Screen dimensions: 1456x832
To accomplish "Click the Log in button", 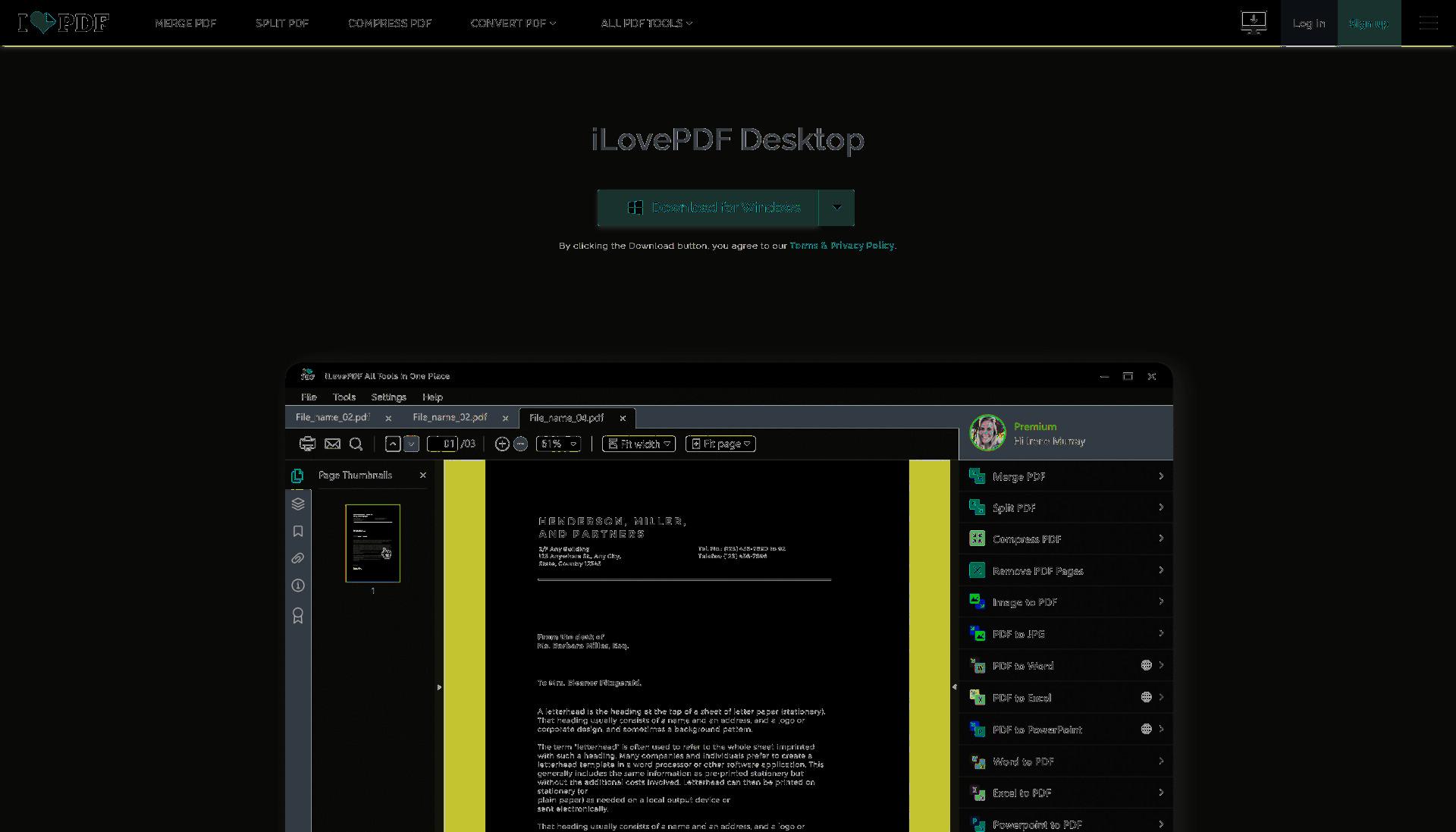I will click(x=1309, y=23).
